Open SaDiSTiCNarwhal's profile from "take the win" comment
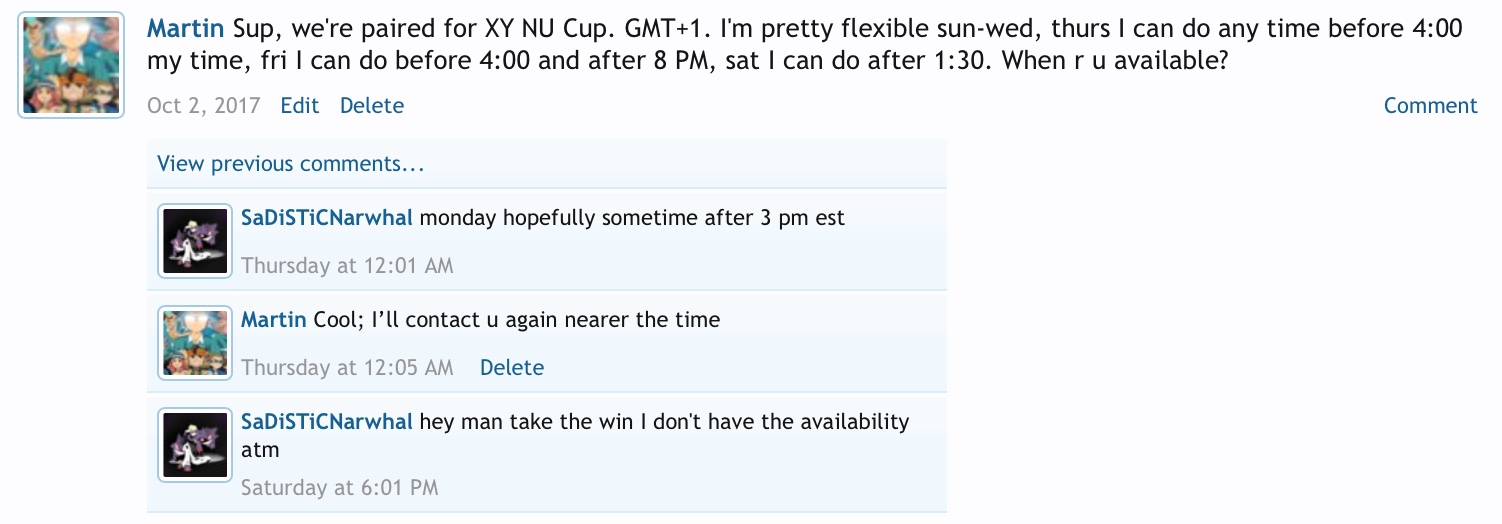 point(327,422)
